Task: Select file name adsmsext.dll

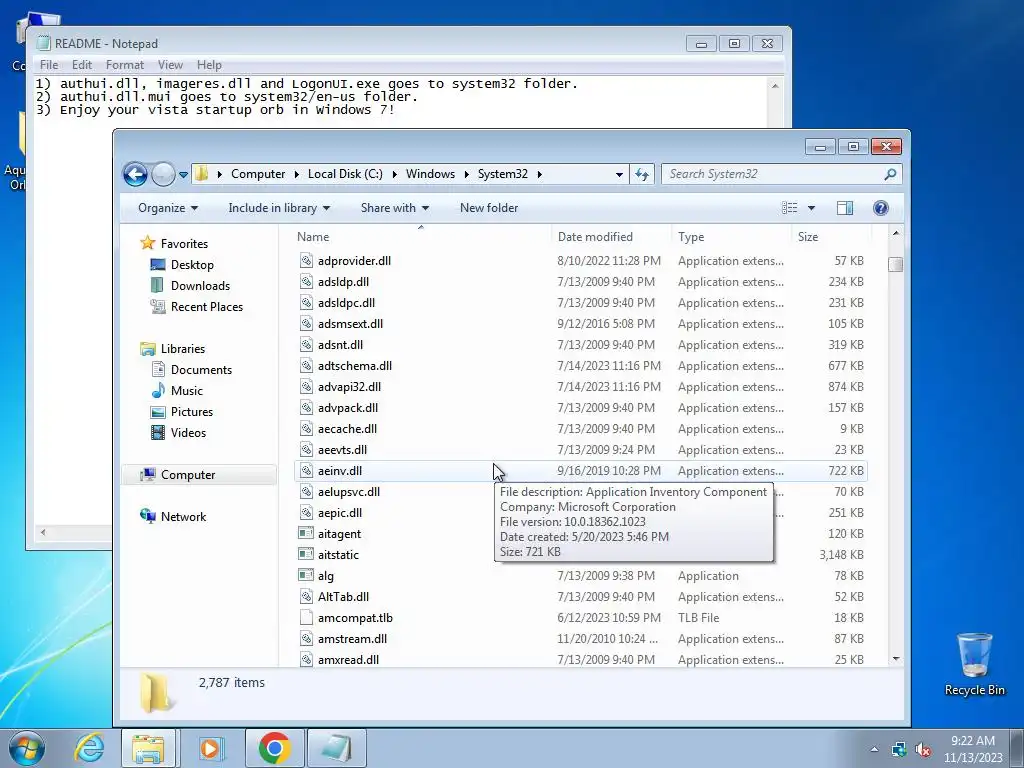Action: point(350,324)
